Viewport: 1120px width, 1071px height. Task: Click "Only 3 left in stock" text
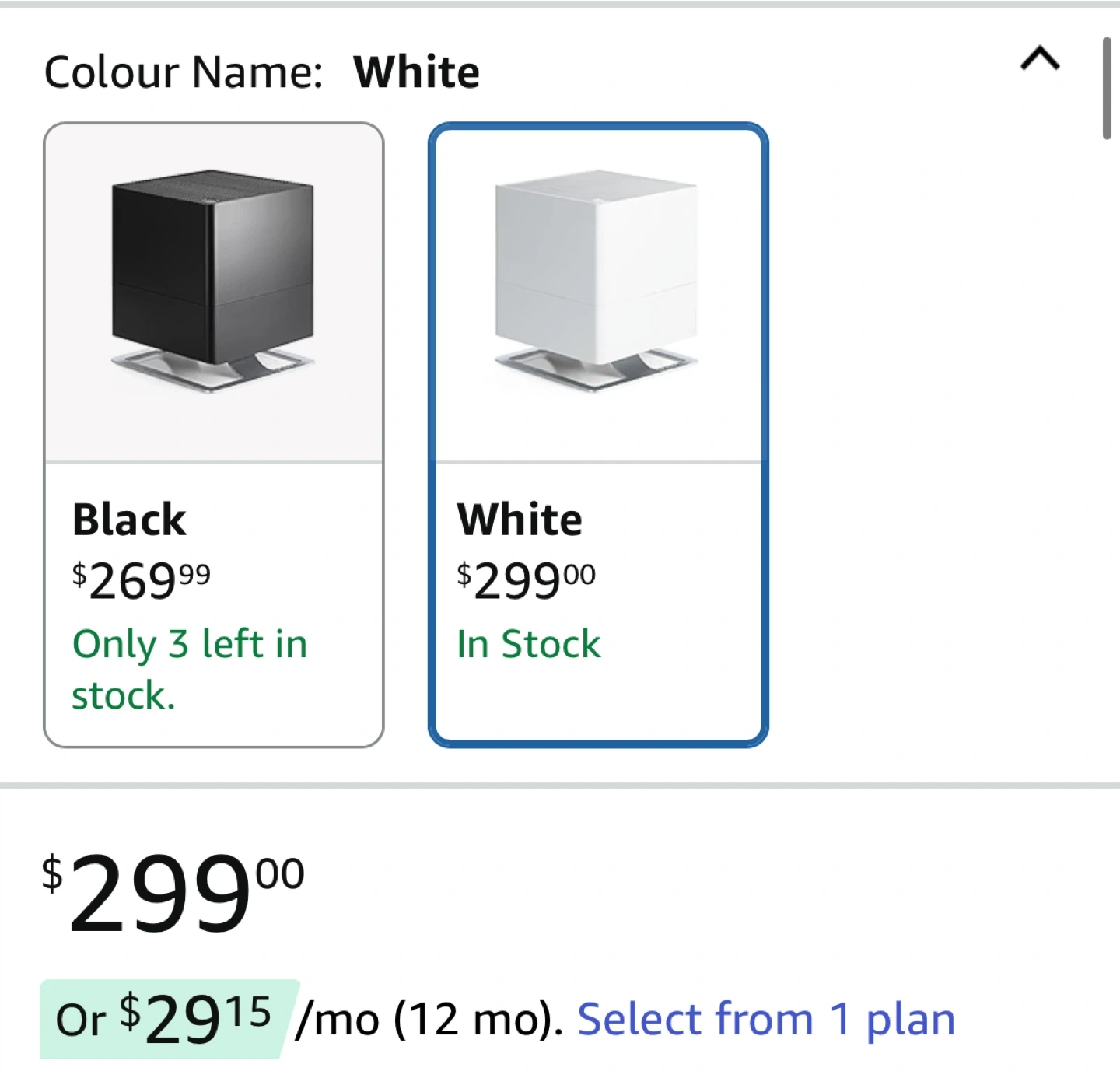(x=189, y=669)
